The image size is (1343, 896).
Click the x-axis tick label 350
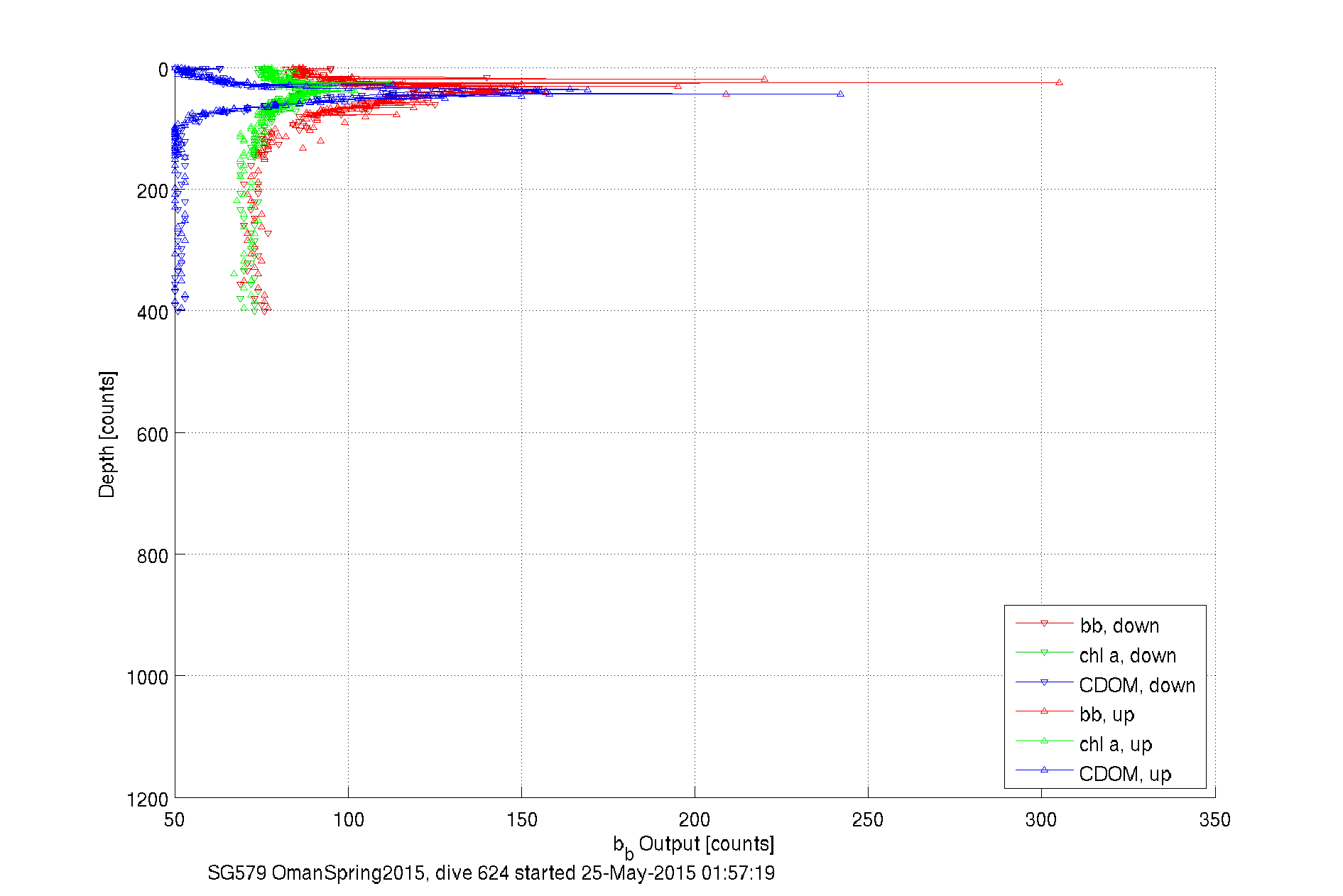pos(1214,820)
